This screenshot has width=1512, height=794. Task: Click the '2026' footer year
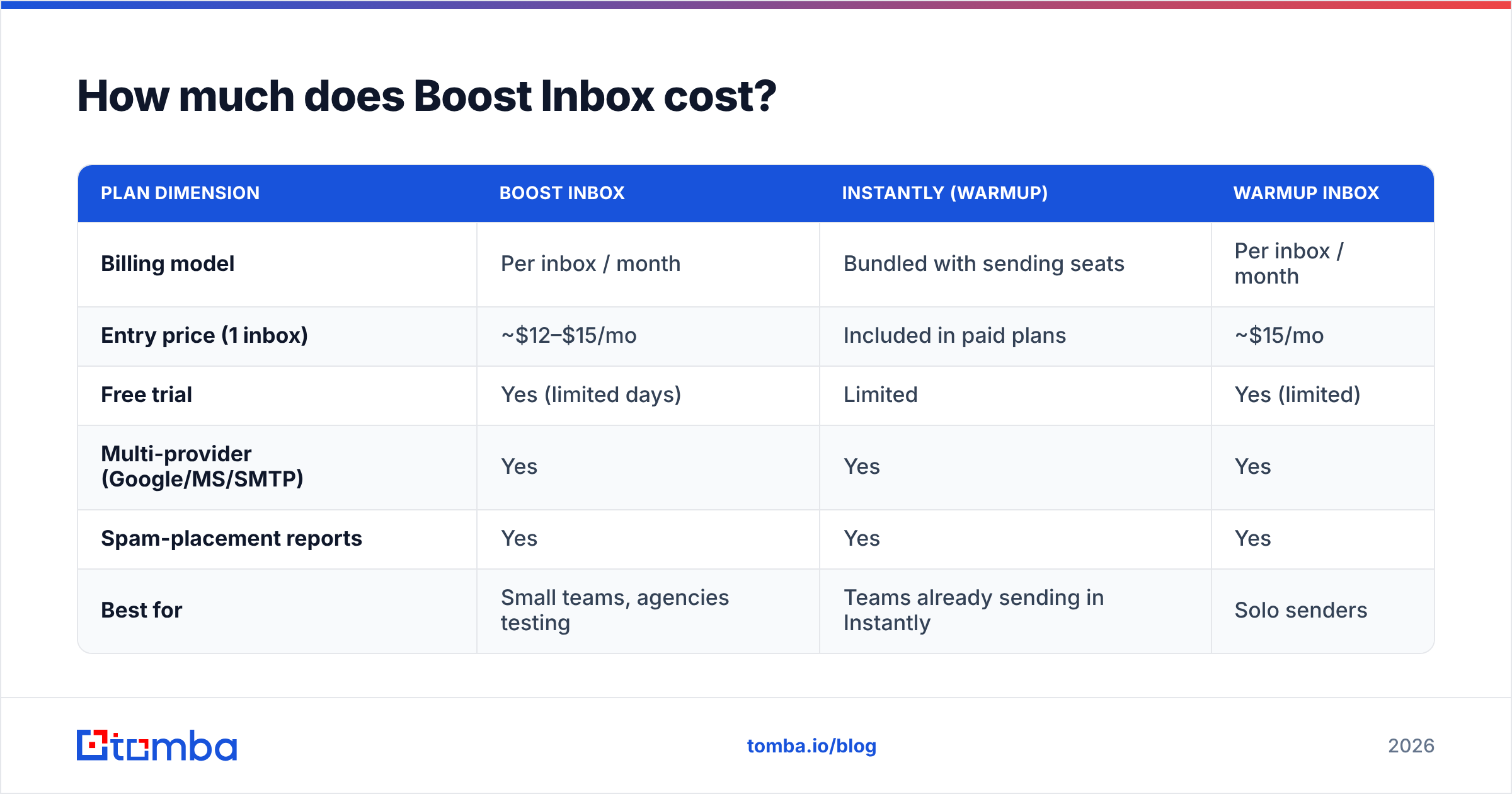(1411, 746)
